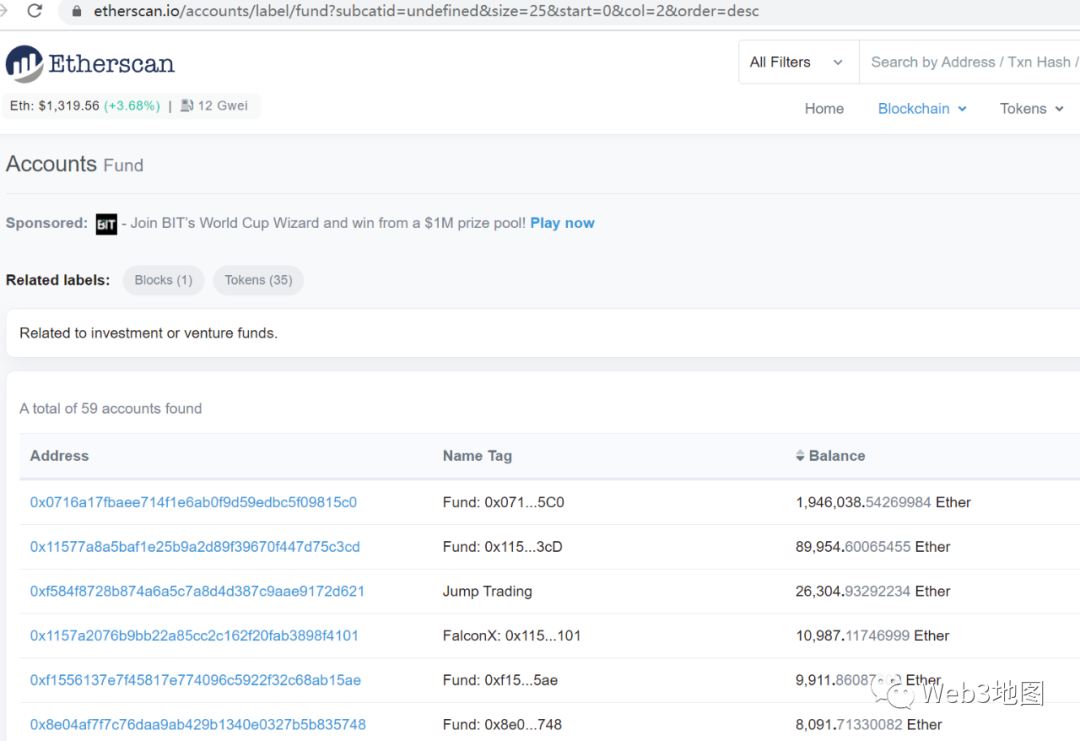1080x741 pixels.
Task: Click the Play now sponsored link
Action: point(562,223)
